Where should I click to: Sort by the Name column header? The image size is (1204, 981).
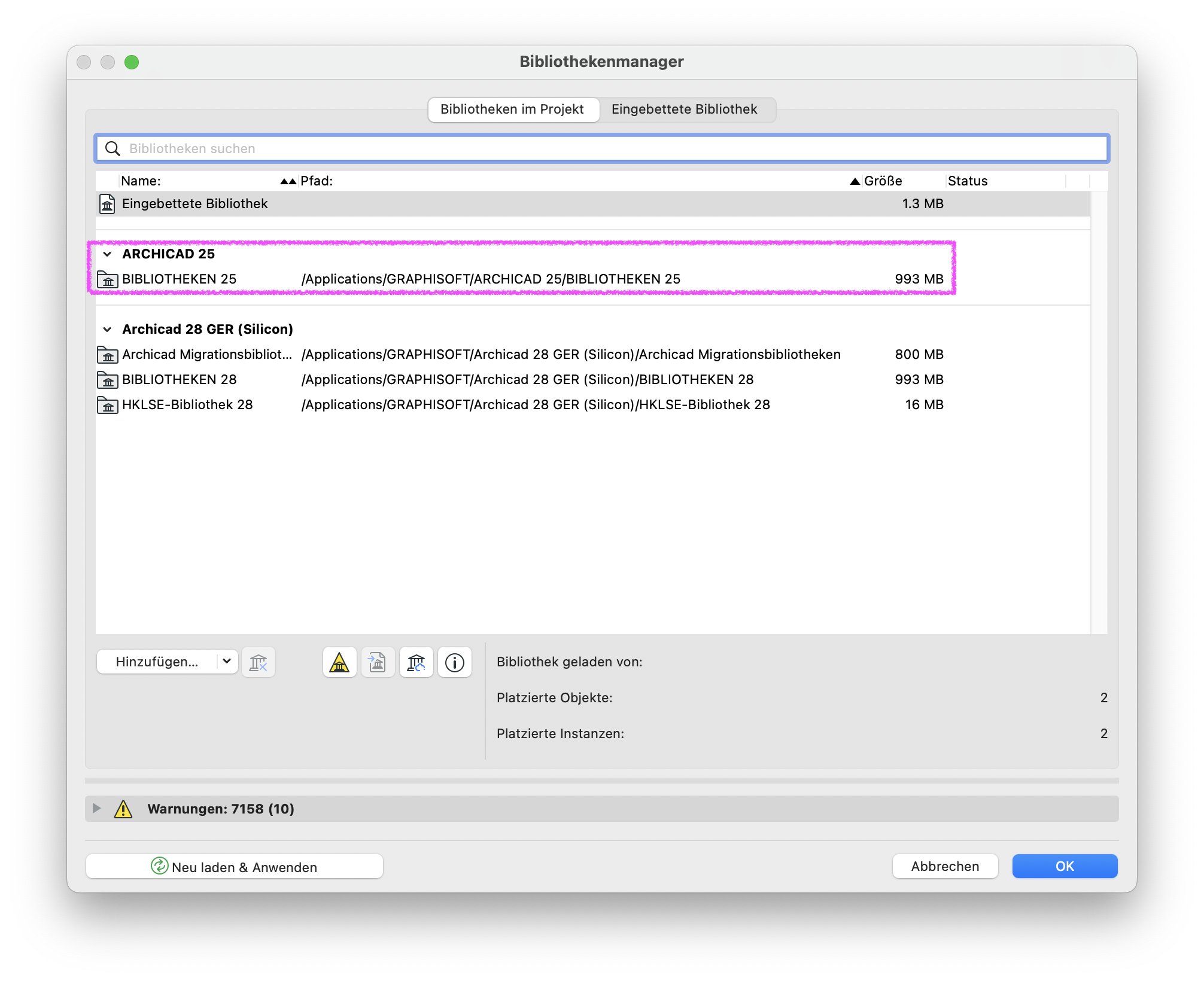(x=208, y=181)
